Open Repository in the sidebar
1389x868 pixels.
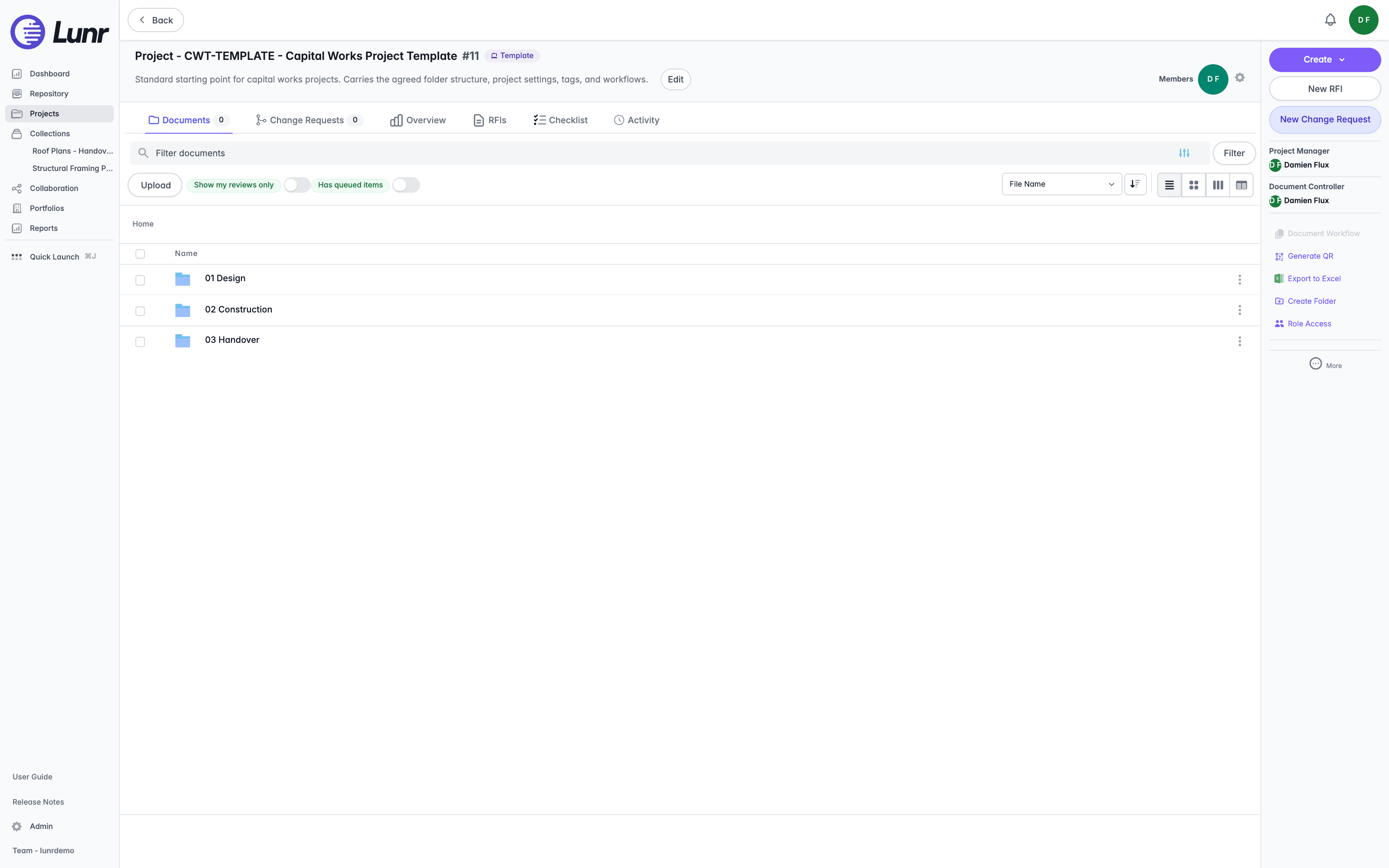coord(59,94)
